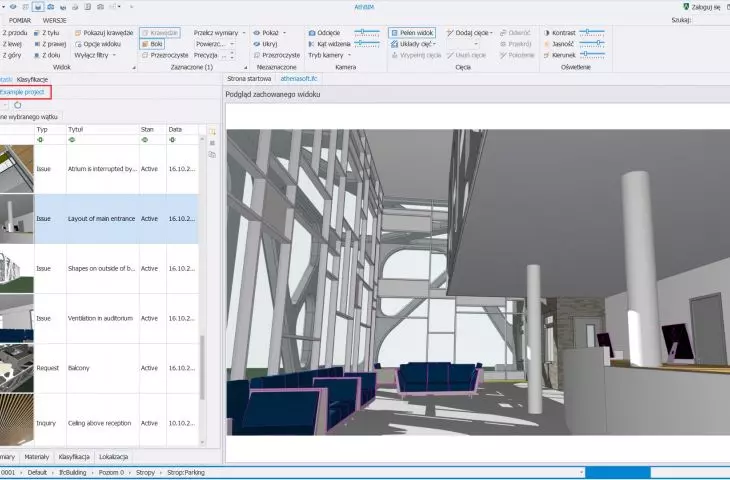
Task: Click Z góry top view button
Action: [x=12, y=55]
